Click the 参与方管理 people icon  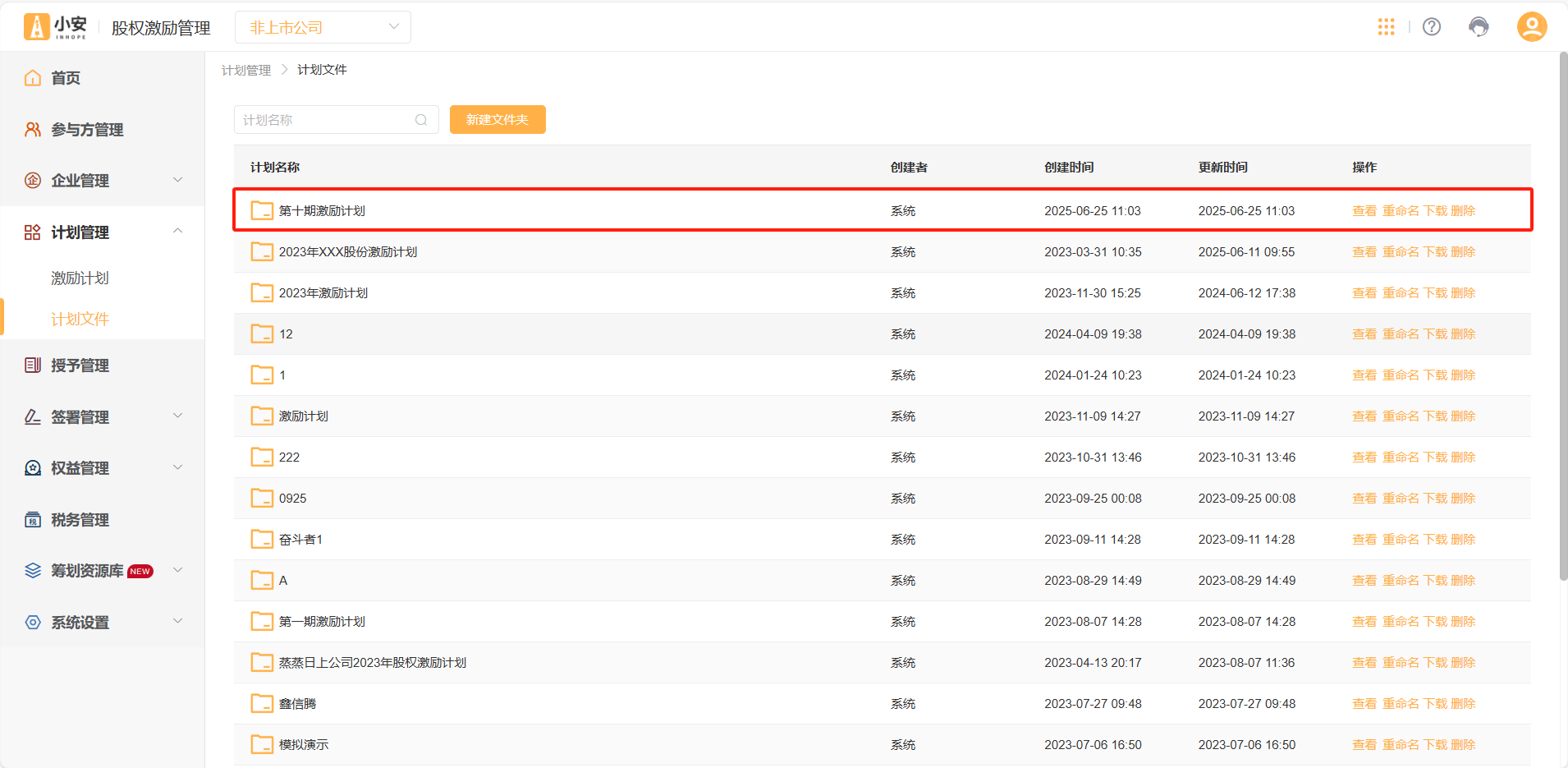[33, 130]
